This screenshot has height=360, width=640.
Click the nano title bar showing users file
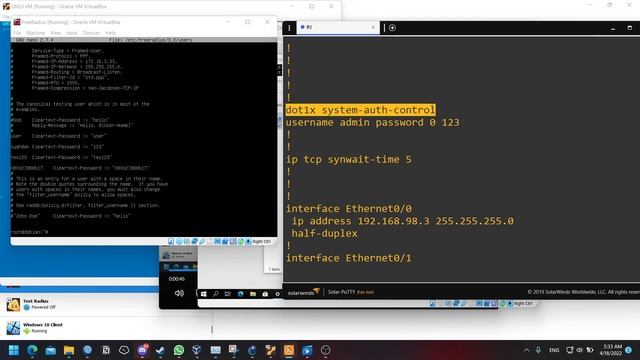[144, 40]
